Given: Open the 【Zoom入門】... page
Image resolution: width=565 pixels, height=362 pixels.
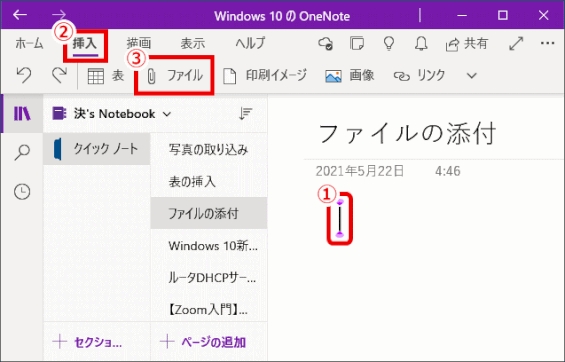Looking at the screenshot, I should (x=209, y=309).
